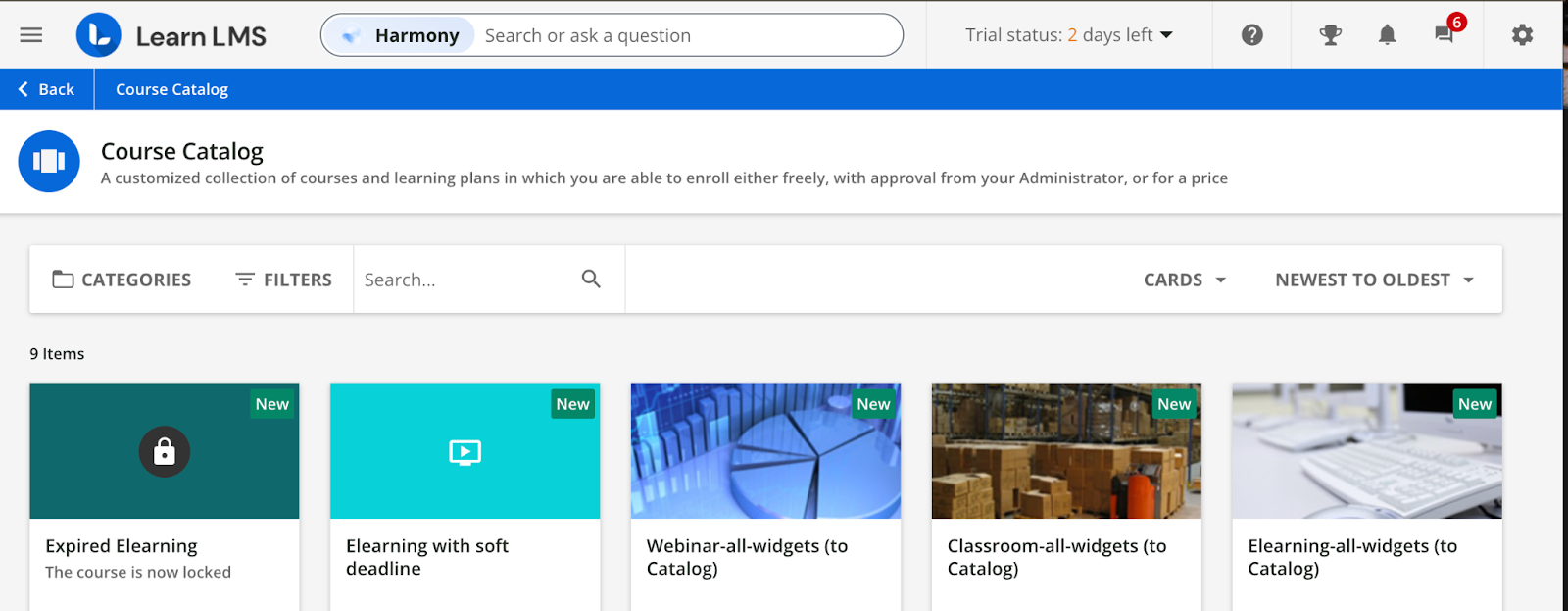The image size is (1568, 611).
Task: Click the Learn LMS logo icon
Action: [x=99, y=35]
